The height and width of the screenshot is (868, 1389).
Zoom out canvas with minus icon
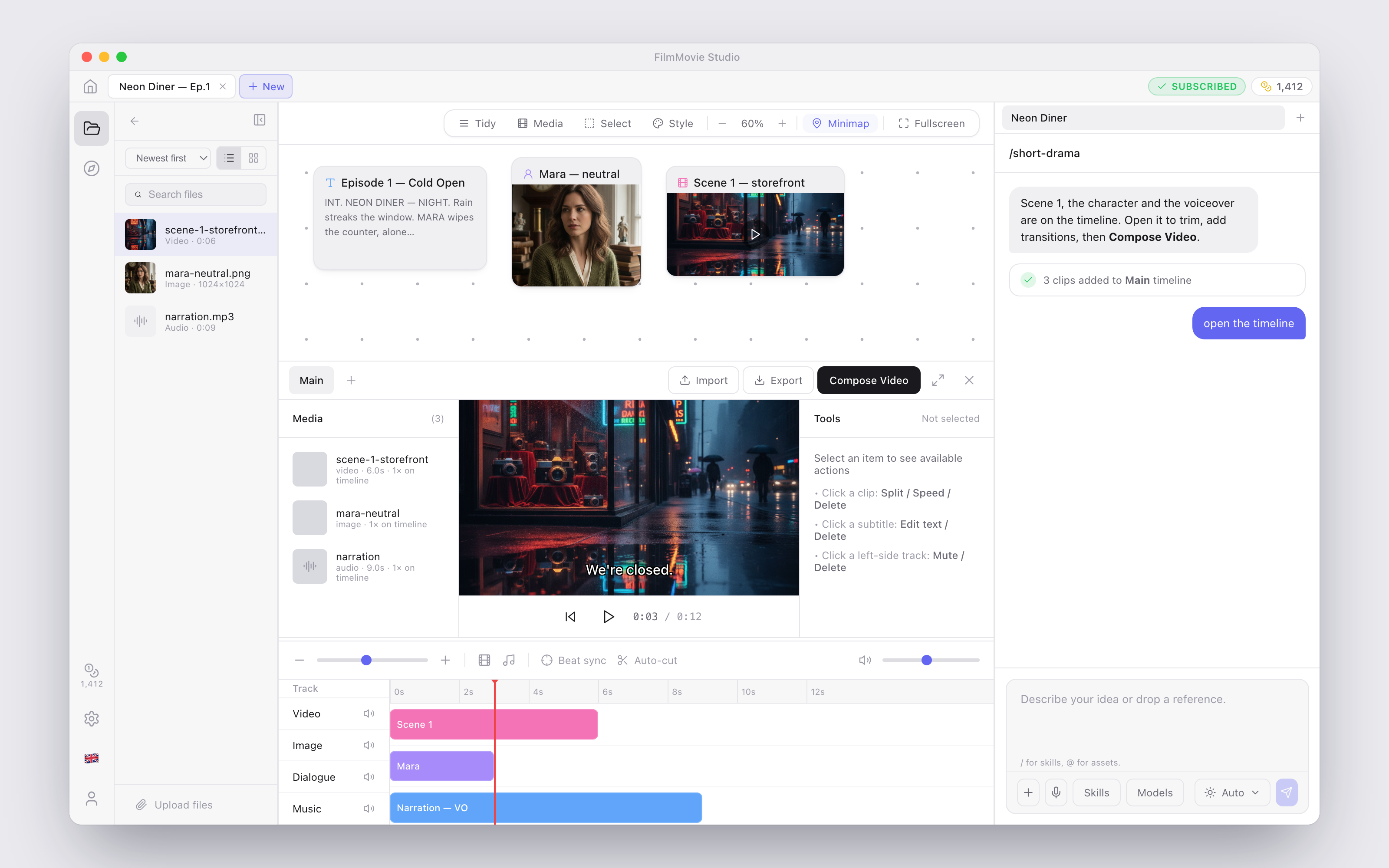[722, 123]
